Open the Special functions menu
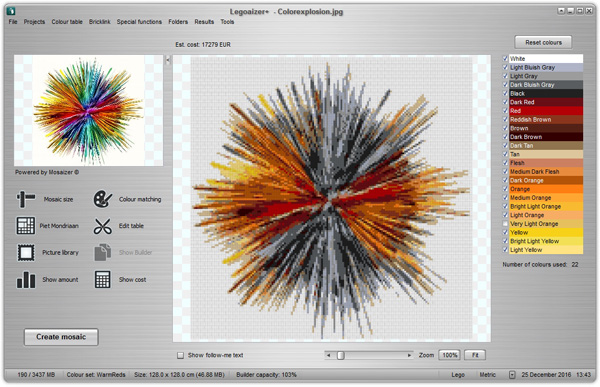Viewport: 600px width, 387px height. [x=139, y=22]
